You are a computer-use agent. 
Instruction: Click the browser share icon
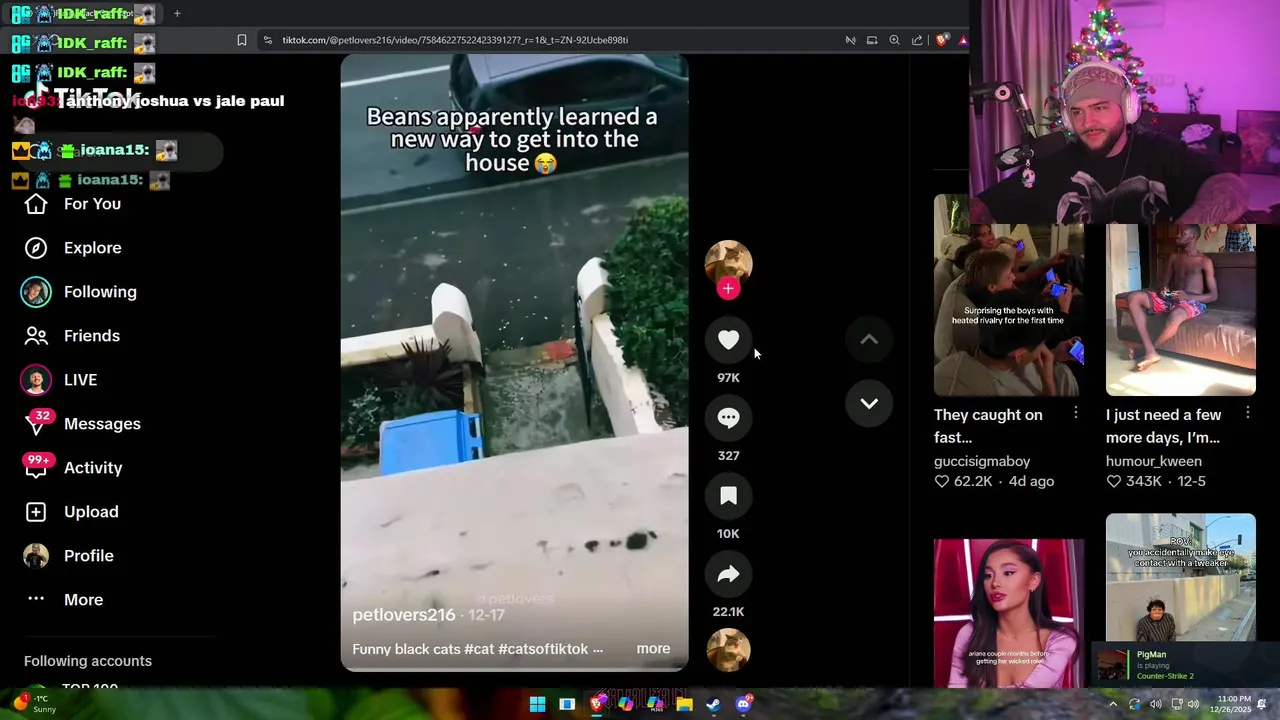[x=918, y=40]
